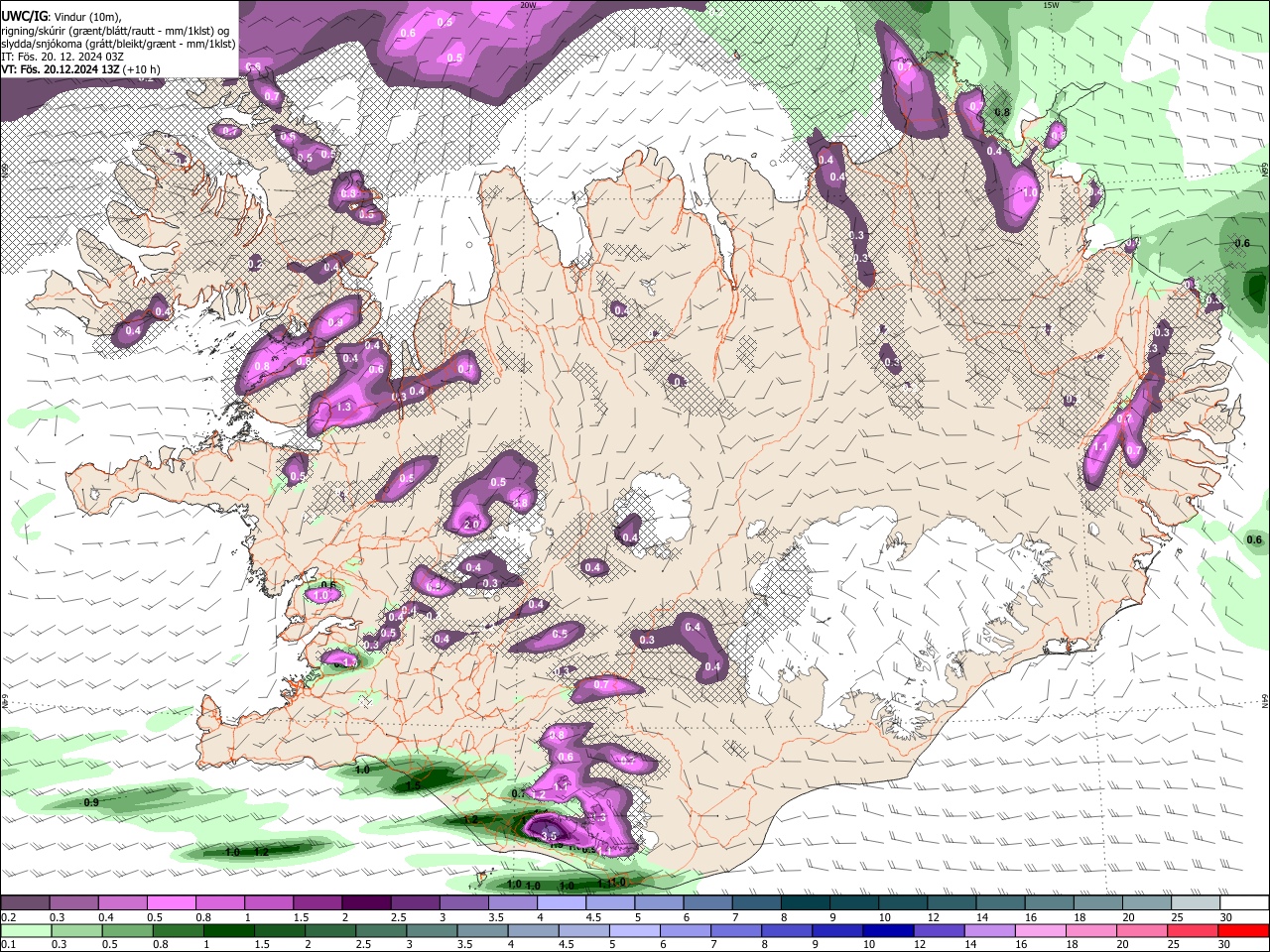Select the dark teal swatch at snow value 8

point(806,903)
